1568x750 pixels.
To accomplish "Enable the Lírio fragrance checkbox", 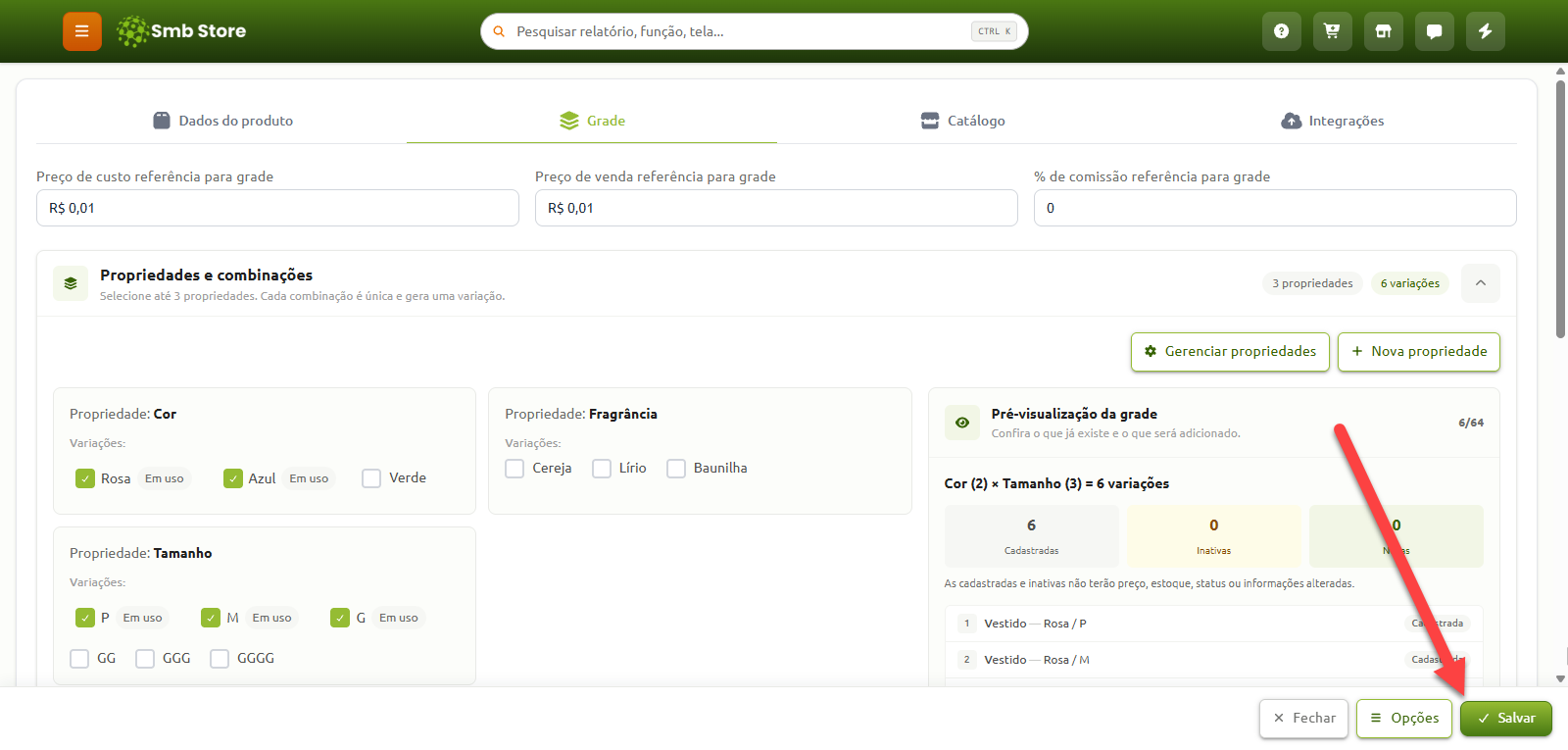I will (602, 469).
